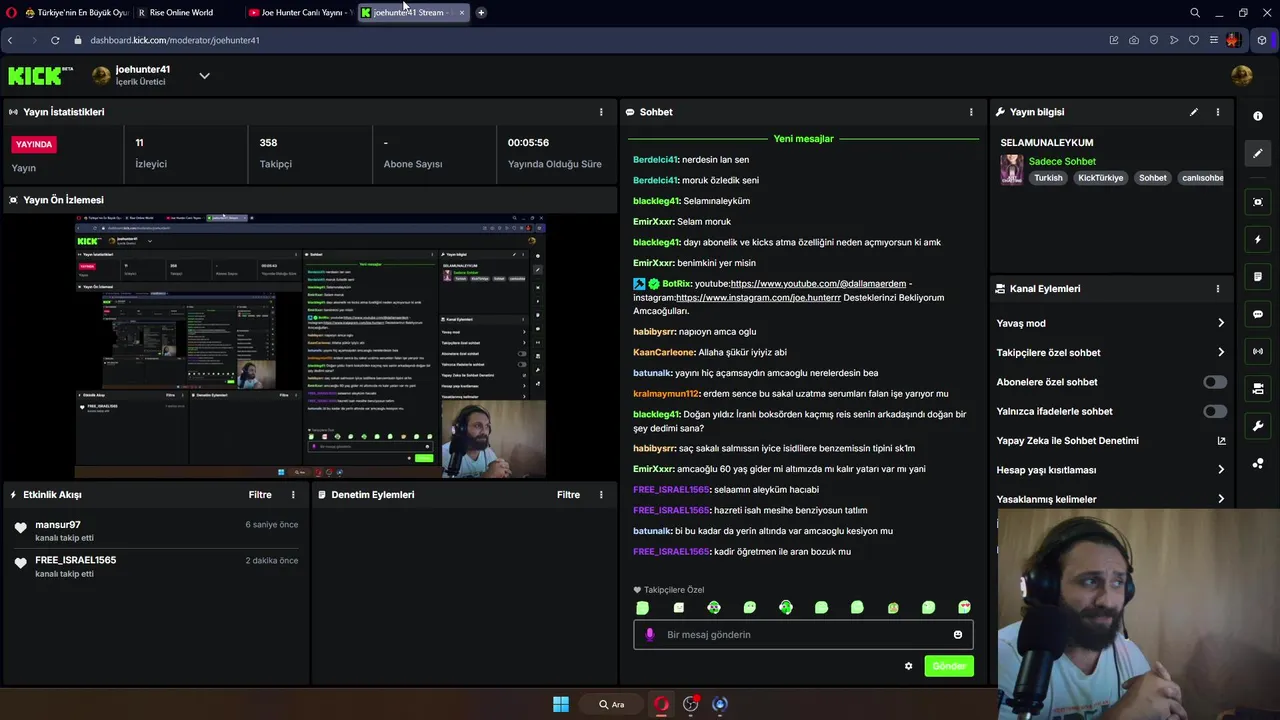
Task: Open the Ara search box on taskbar
Action: 612,704
